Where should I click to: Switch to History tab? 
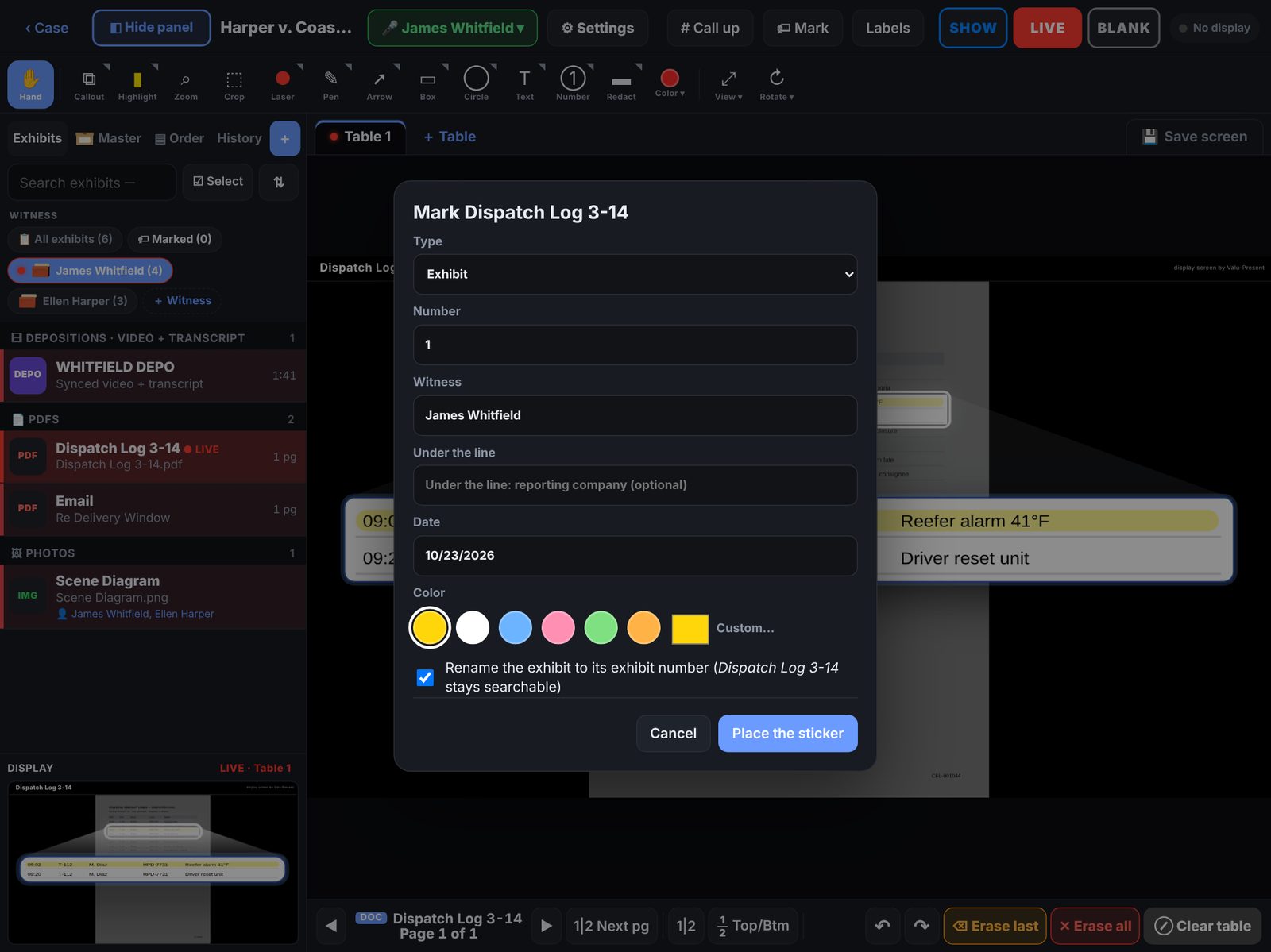[239, 138]
